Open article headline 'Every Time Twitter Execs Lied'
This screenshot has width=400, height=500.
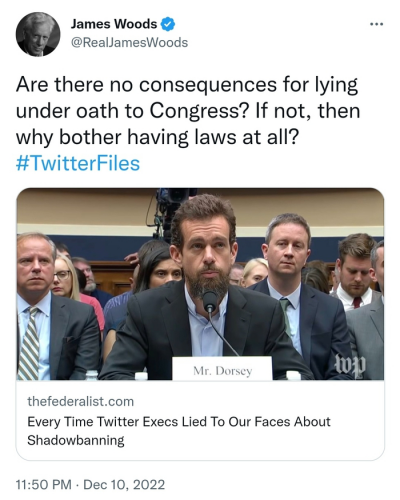point(179,431)
